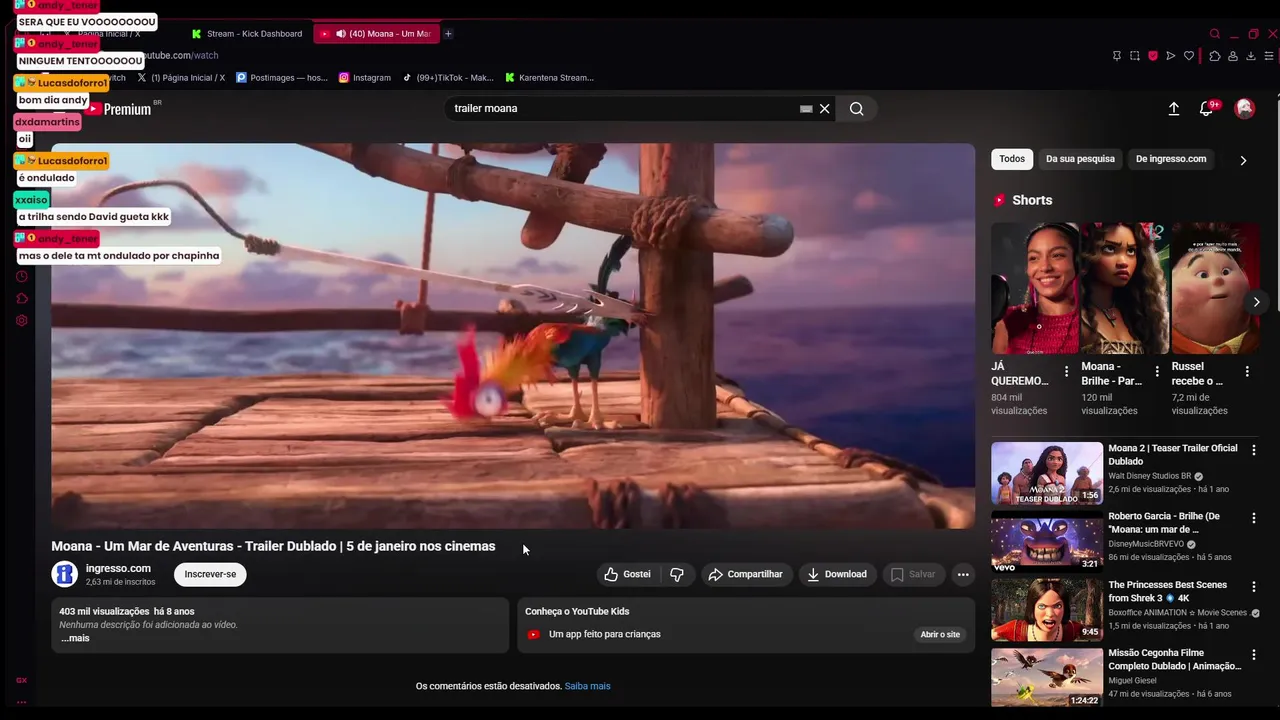
Task: Click the Saiba mais link
Action: pyautogui.click(x=587, y=686)
